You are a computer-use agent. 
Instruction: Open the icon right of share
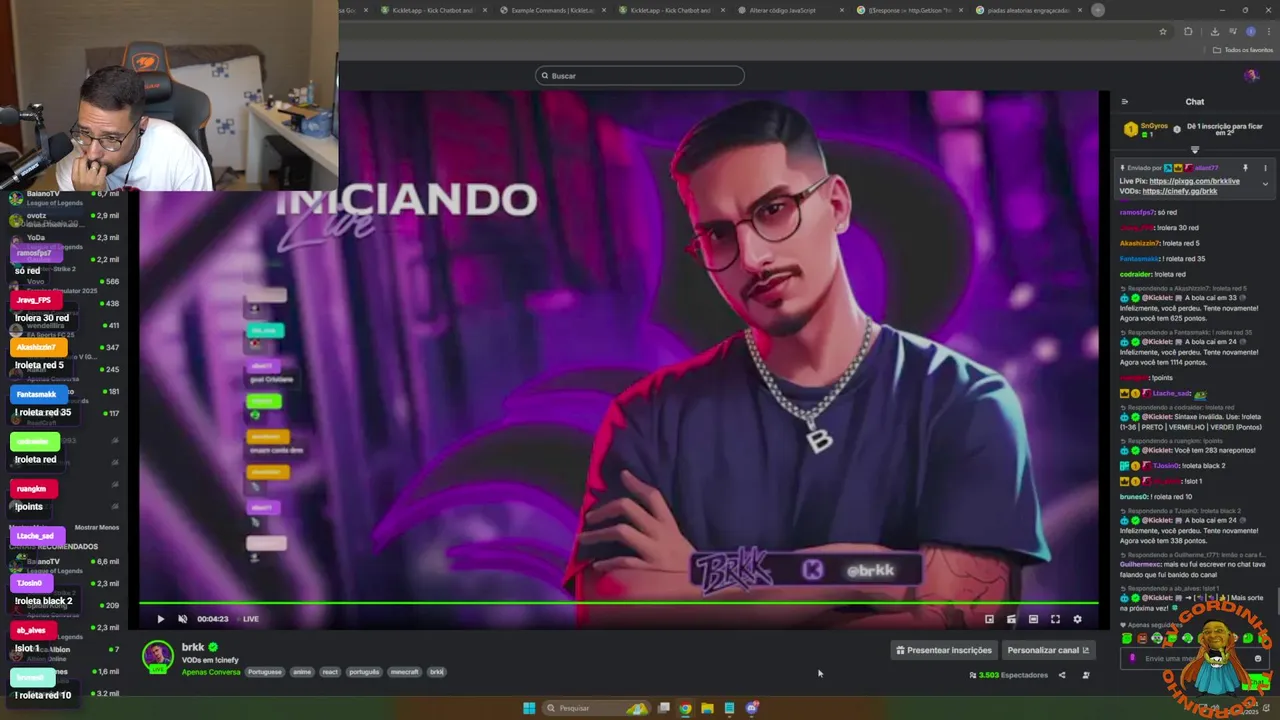point(1086,675)
